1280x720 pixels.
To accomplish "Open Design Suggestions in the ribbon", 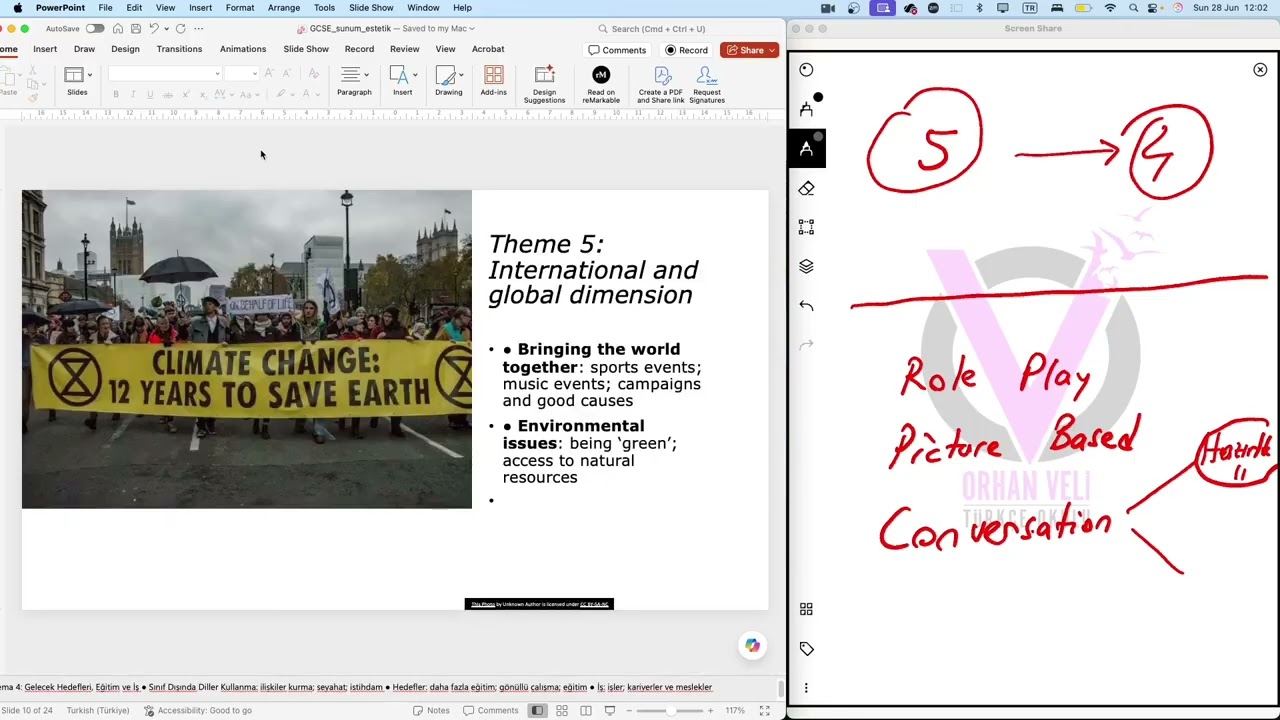I will tap(544, 84).
